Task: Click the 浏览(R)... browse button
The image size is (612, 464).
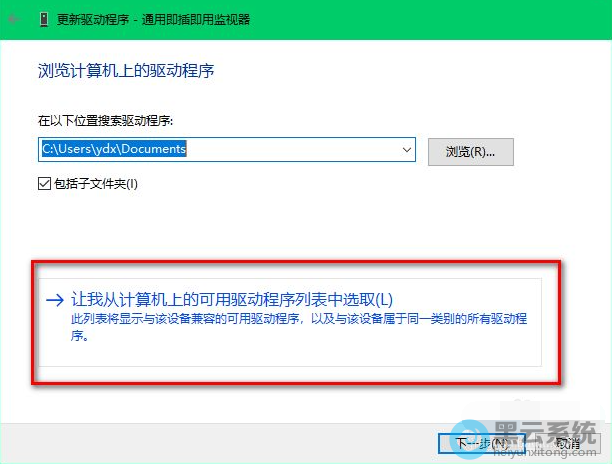Action: 470,151
